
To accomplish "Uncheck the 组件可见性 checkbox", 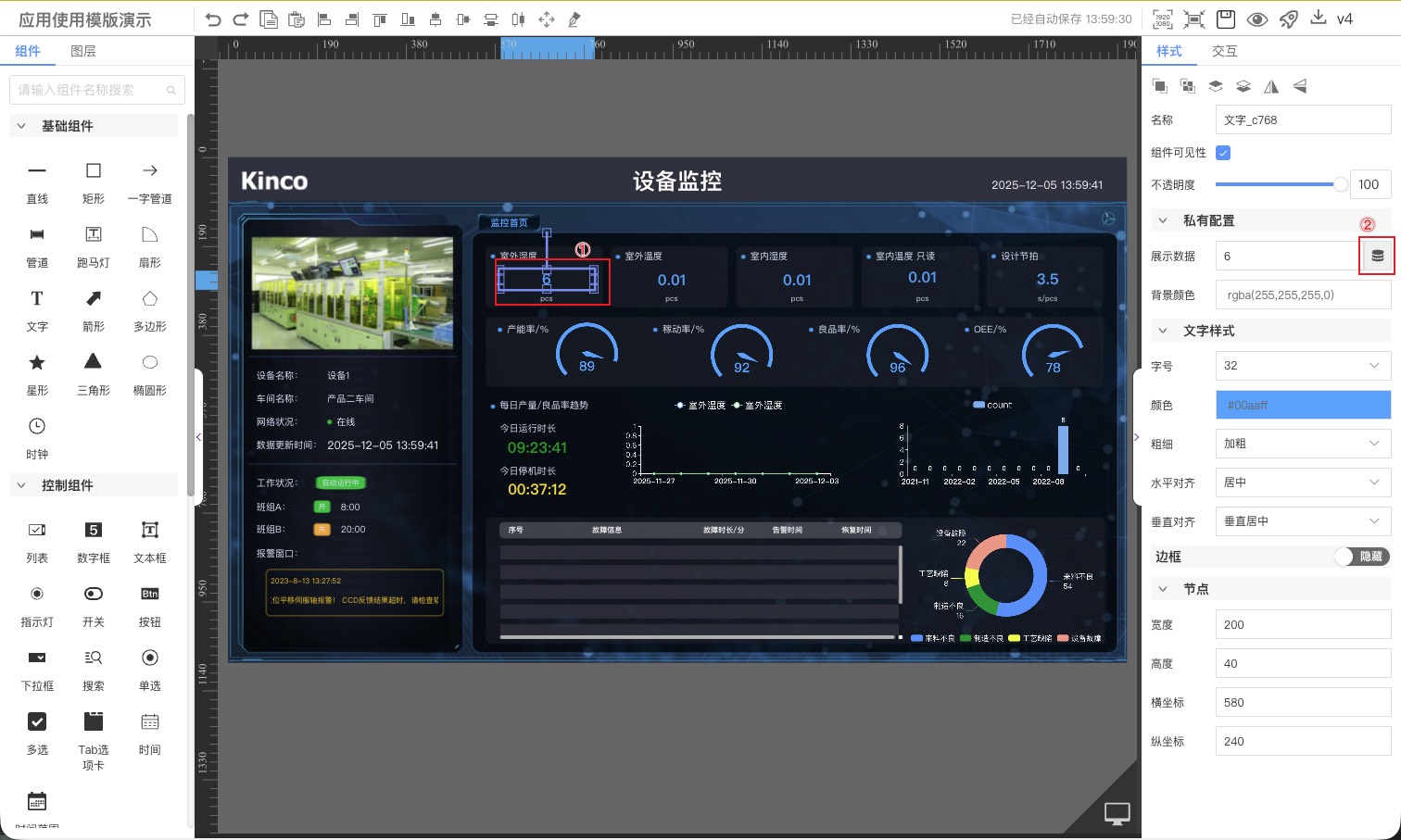I will 1223,153.
